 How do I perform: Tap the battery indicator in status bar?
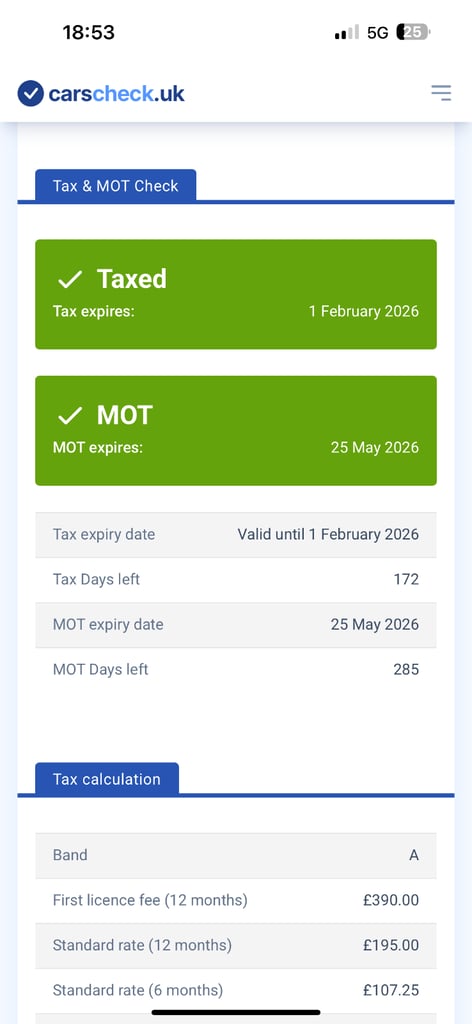tap(413, 32)
